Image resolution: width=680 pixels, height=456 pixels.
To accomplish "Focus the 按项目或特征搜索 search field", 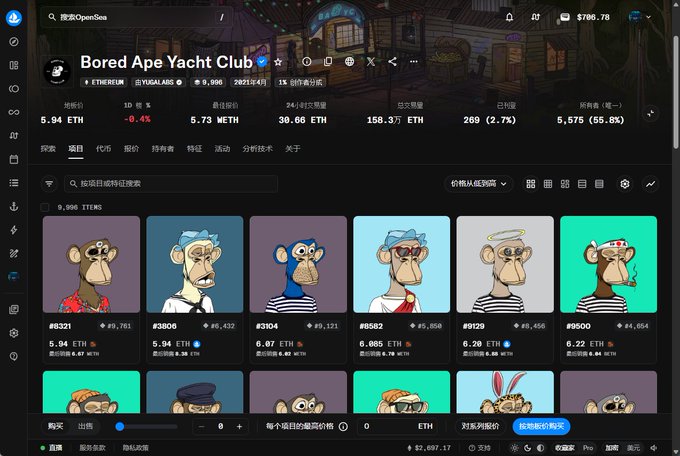I will pos(171,184).
